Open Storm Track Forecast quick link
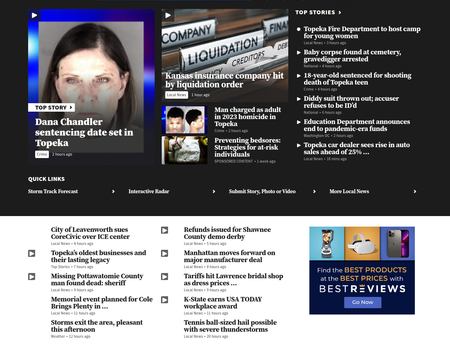 click(53, 191)
